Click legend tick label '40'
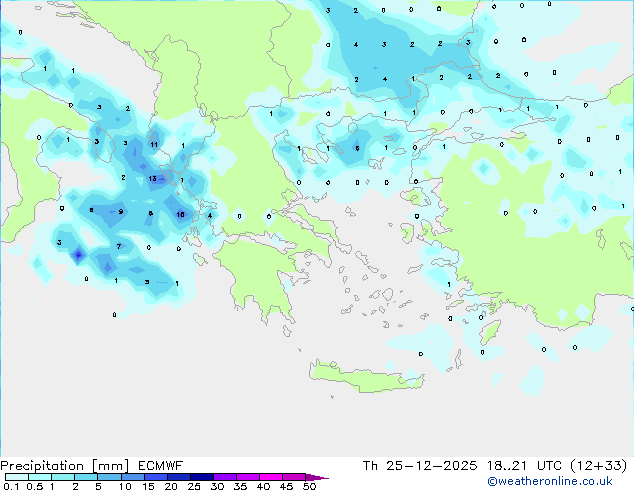This screenshot has width=634, height=490. pyautogui.click(x=263, y=486)
